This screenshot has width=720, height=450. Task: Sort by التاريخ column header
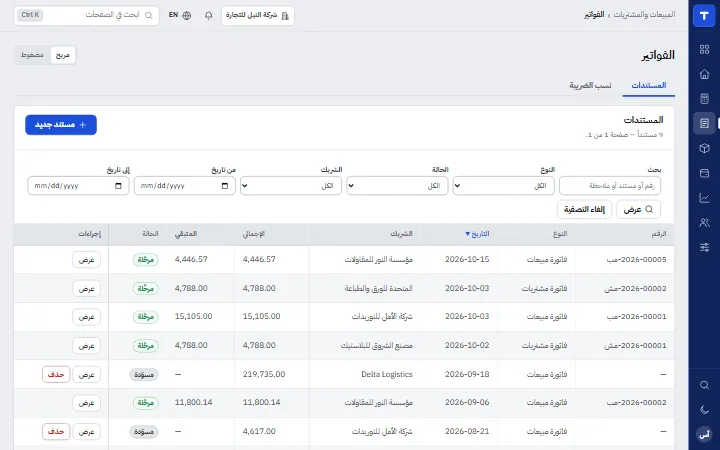coord(477,234)
